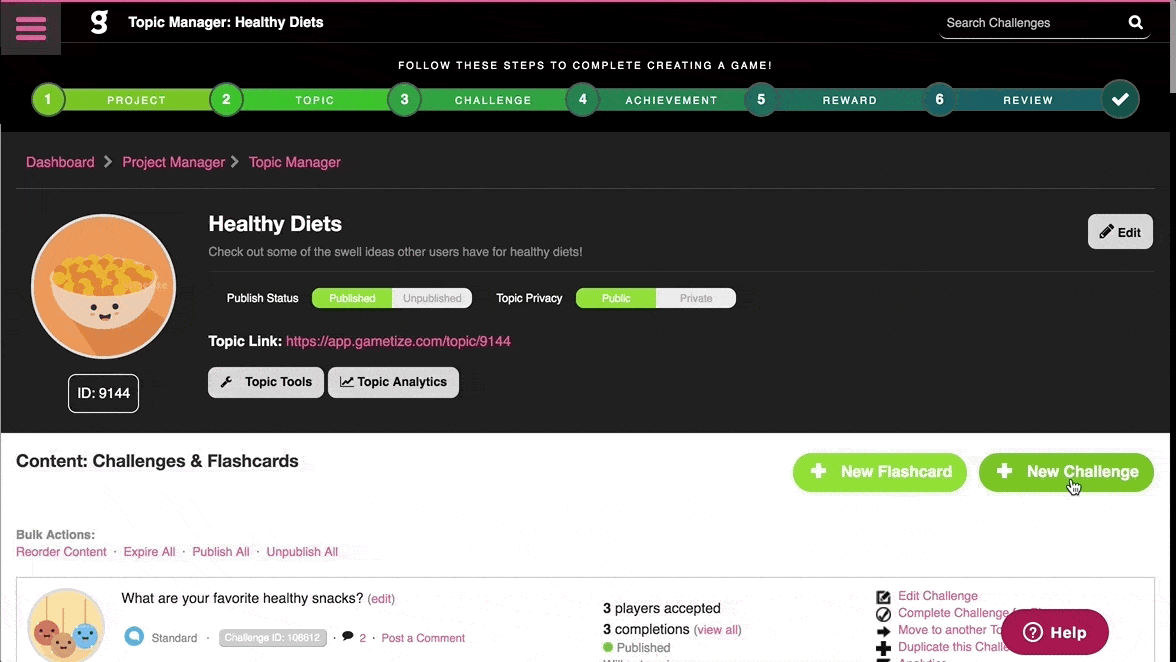Viewport: 1176px width, 662px height.
Task: Go to step 1 Project circle
Action: click(48, 99)
